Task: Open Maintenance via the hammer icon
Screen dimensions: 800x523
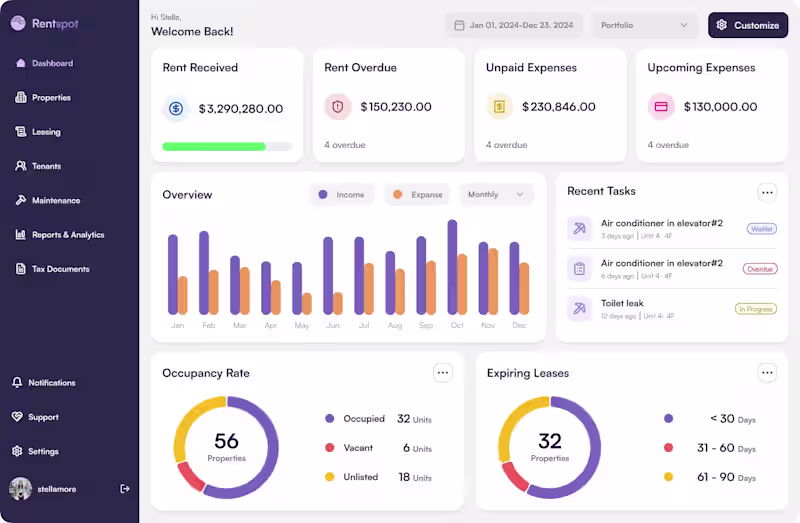Action: (x=20, y=200)
